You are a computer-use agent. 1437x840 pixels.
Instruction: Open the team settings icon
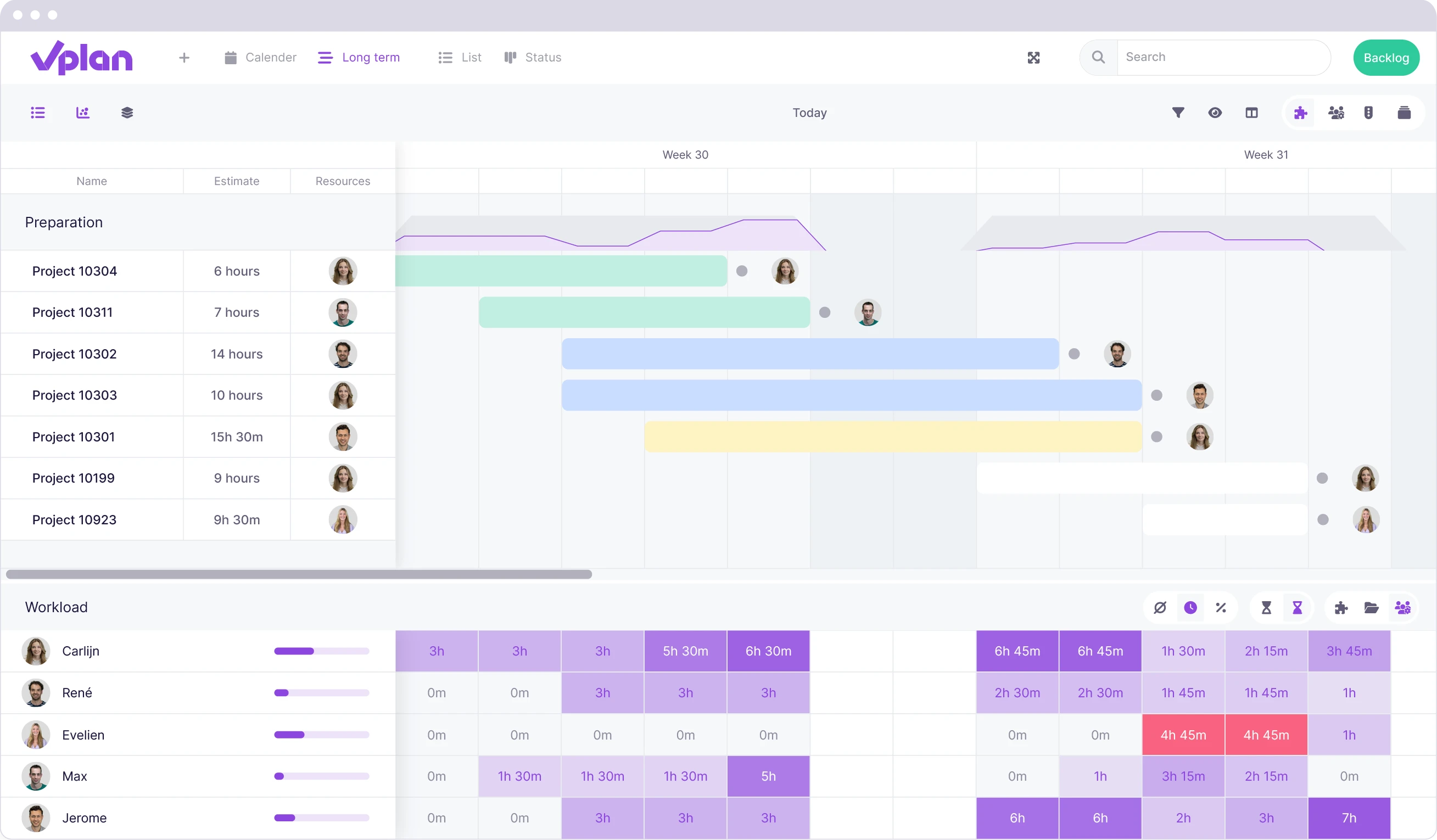click(x=1337, y=113)
